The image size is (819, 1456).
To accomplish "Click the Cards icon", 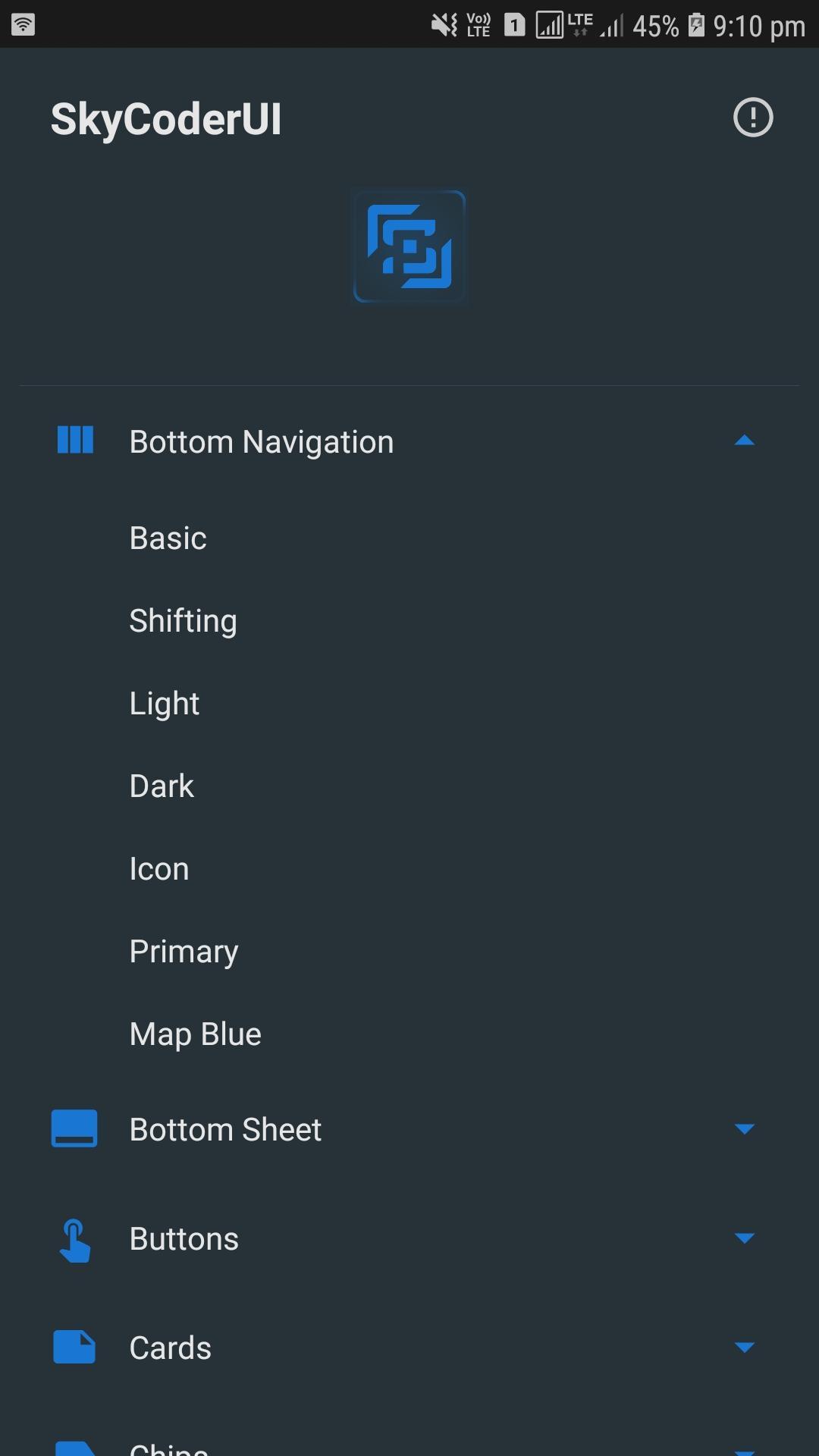I will [74, 1348].
